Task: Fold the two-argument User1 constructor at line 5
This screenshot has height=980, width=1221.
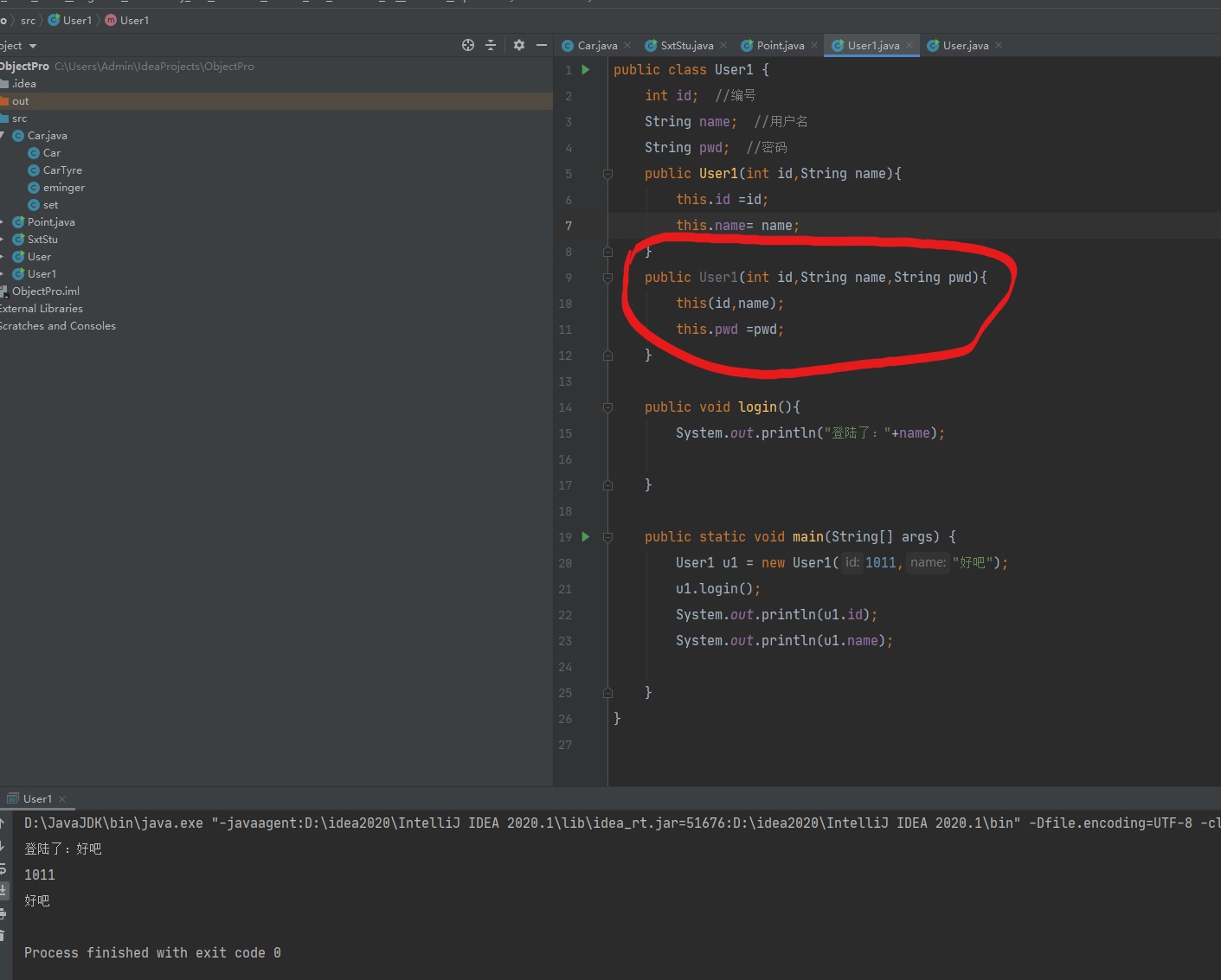Action: click(607, 174)
